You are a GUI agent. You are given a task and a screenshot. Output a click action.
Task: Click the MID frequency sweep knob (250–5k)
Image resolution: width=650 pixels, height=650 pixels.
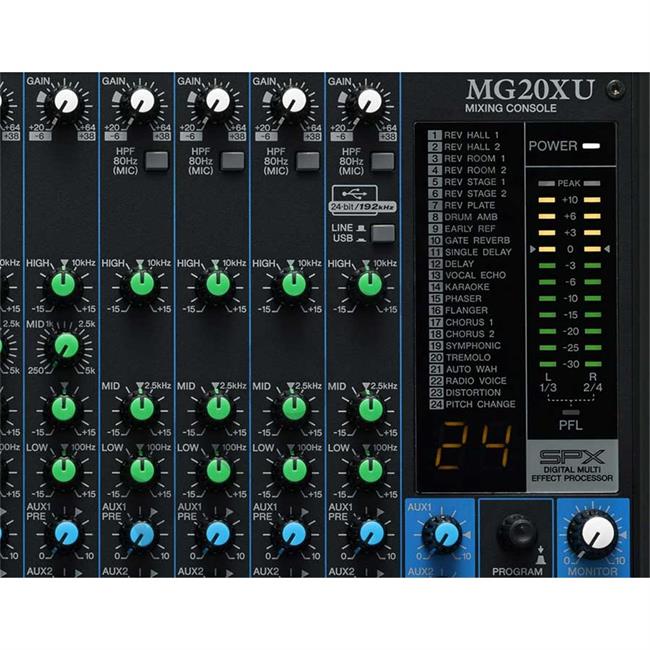[x=66, y=345]
